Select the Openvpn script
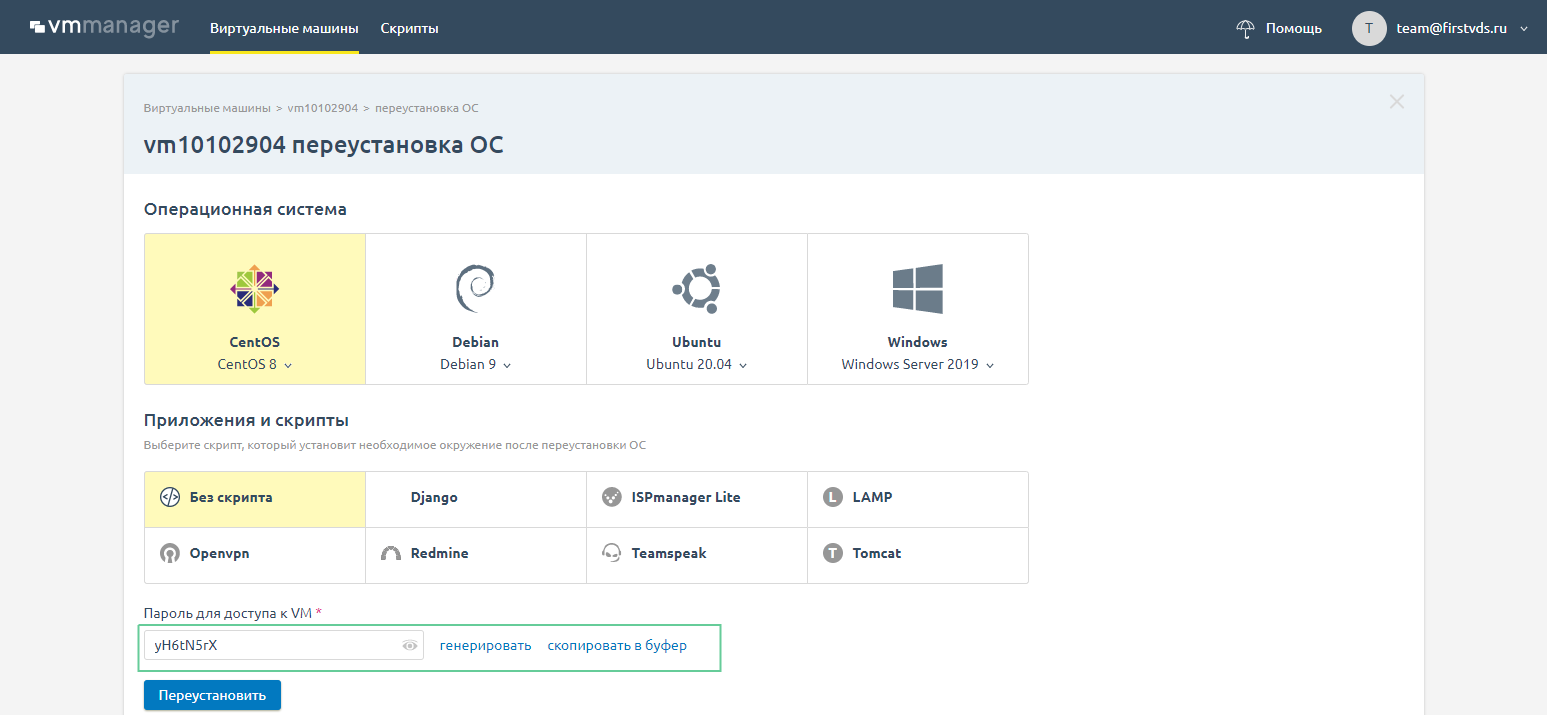This screenshot has height=715, width=1547. click(x=255, y=555)
